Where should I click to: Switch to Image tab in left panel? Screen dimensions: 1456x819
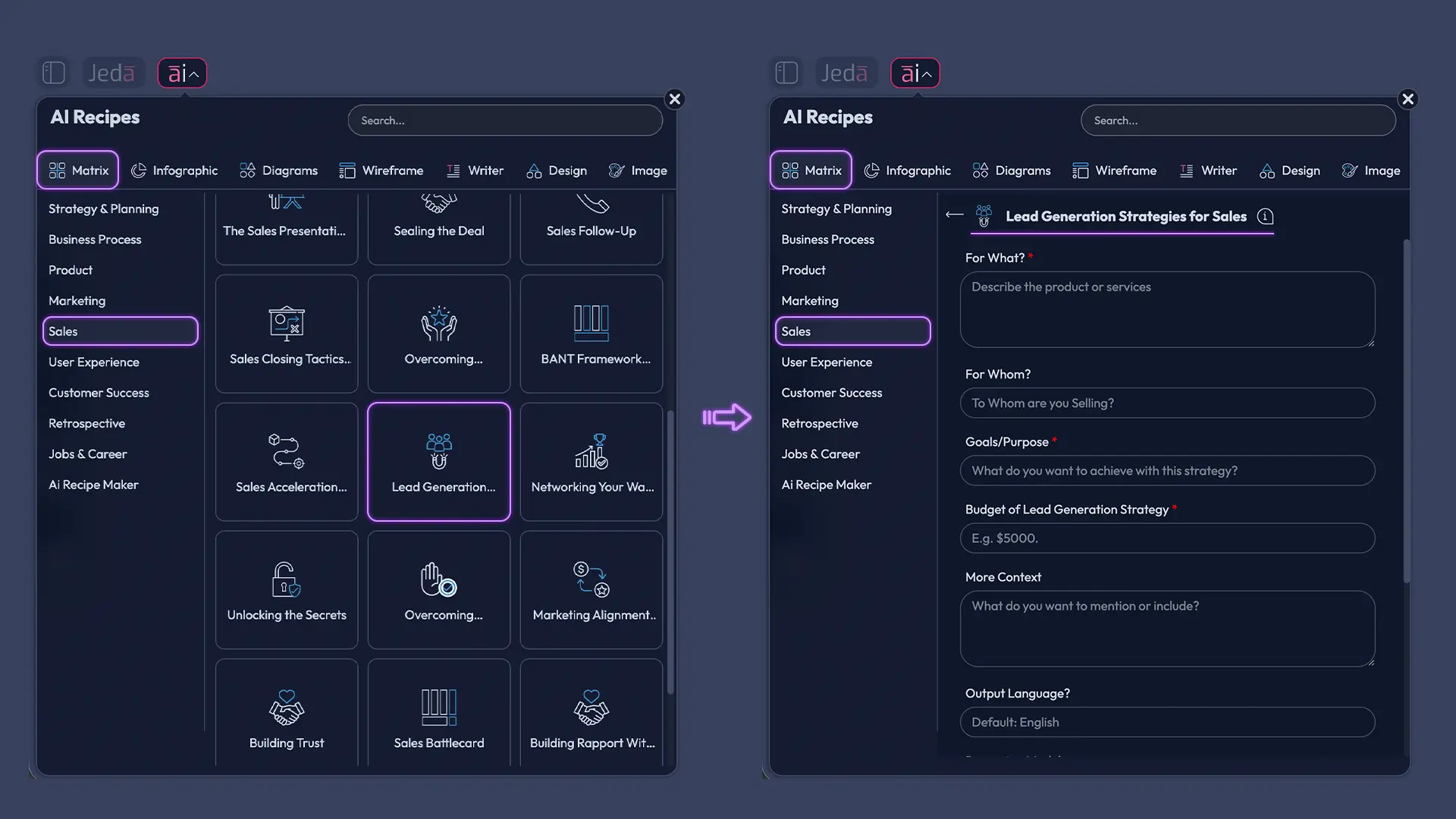[638, 171]
